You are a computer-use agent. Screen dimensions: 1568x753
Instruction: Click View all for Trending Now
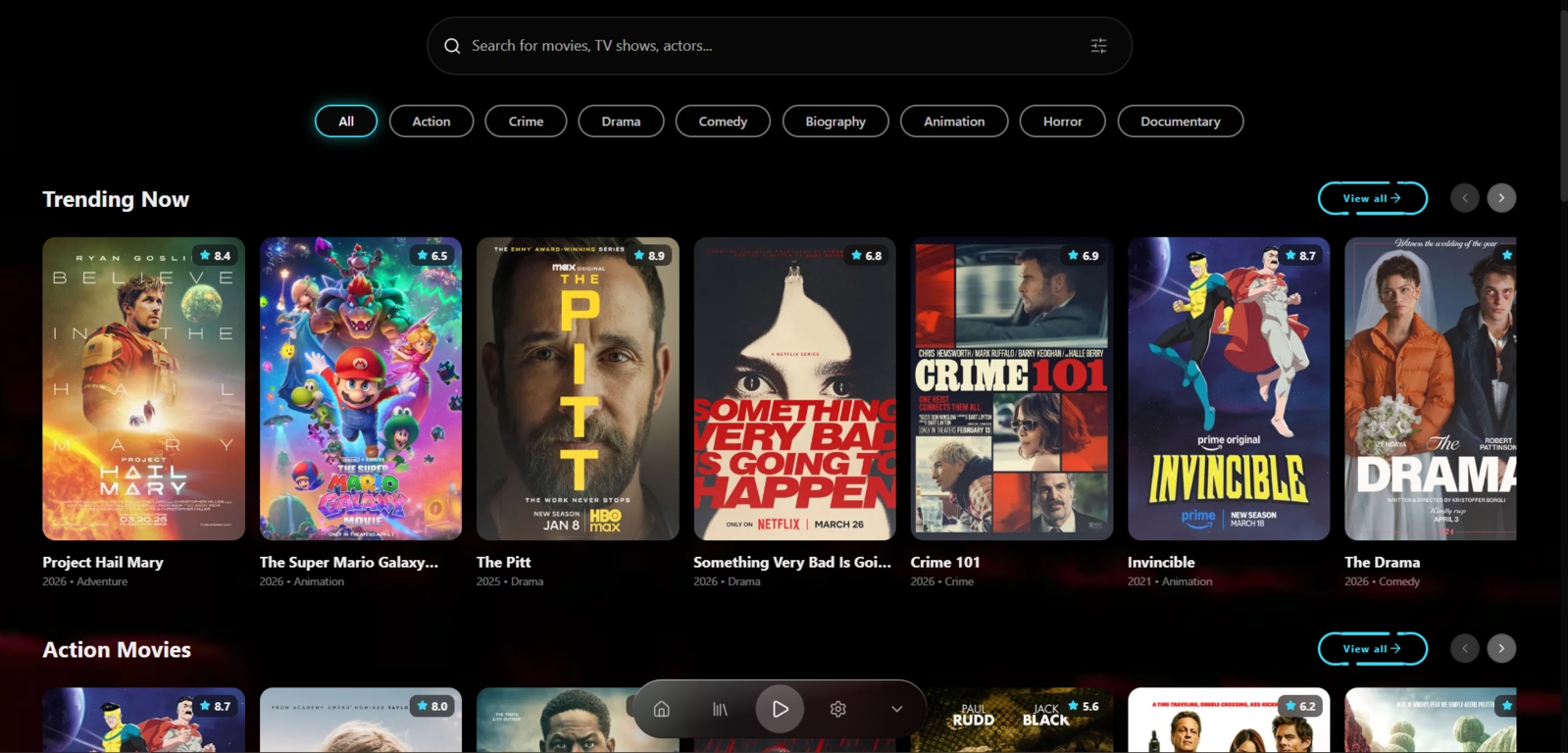[x=1372, y=198]
